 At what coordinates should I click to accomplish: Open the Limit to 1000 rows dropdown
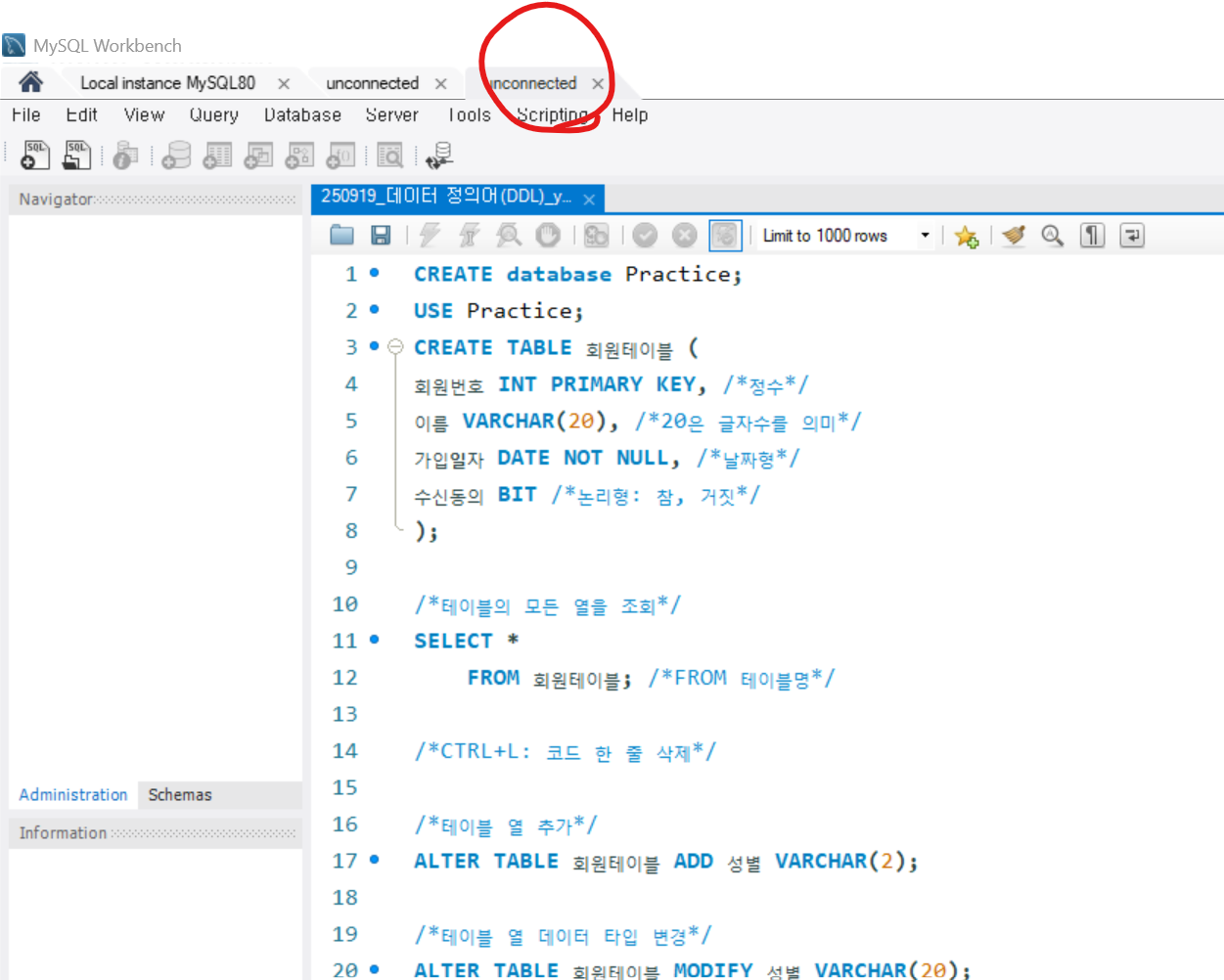coord(925,236)
